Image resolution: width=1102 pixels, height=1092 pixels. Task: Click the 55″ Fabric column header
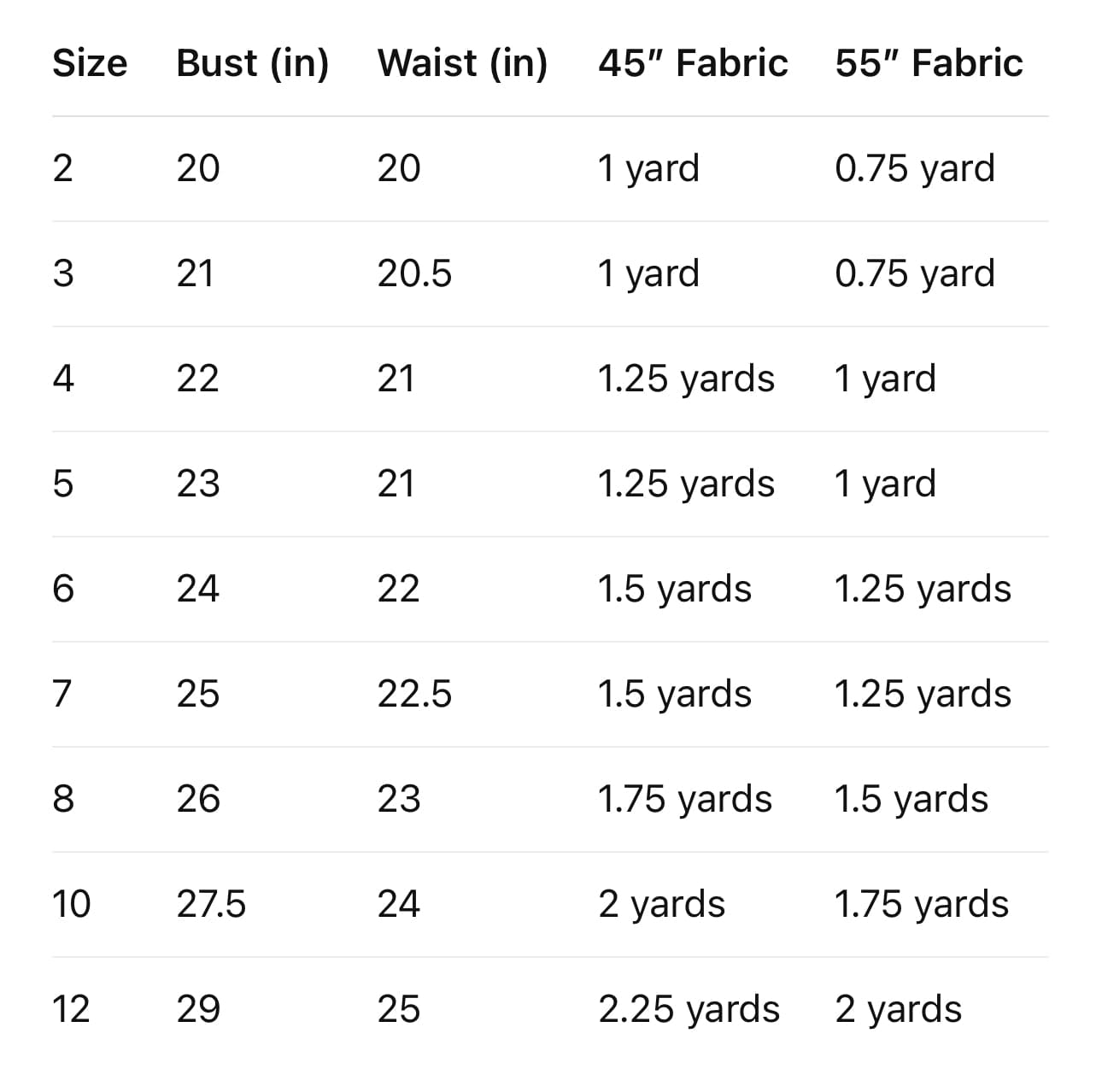coord(929,63)
